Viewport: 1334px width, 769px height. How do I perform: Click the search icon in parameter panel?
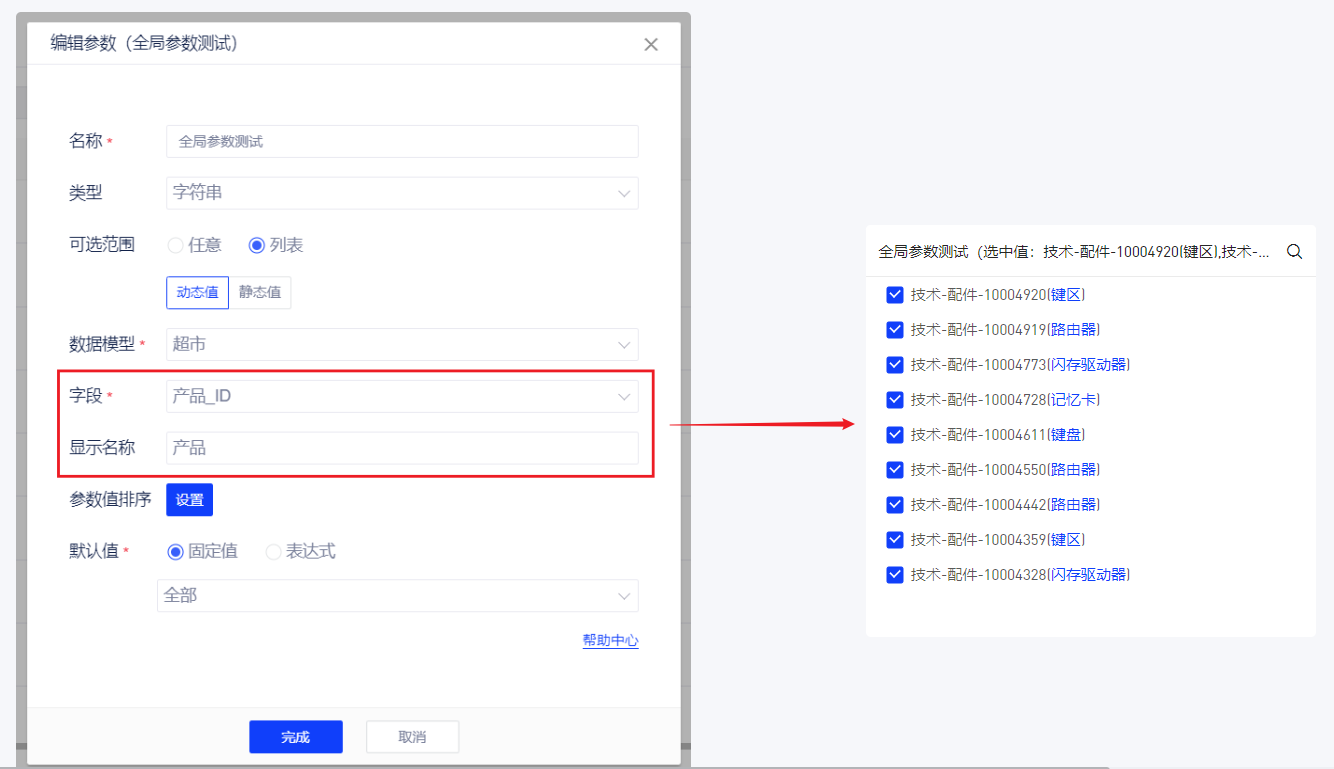(x=1294, y=252)
